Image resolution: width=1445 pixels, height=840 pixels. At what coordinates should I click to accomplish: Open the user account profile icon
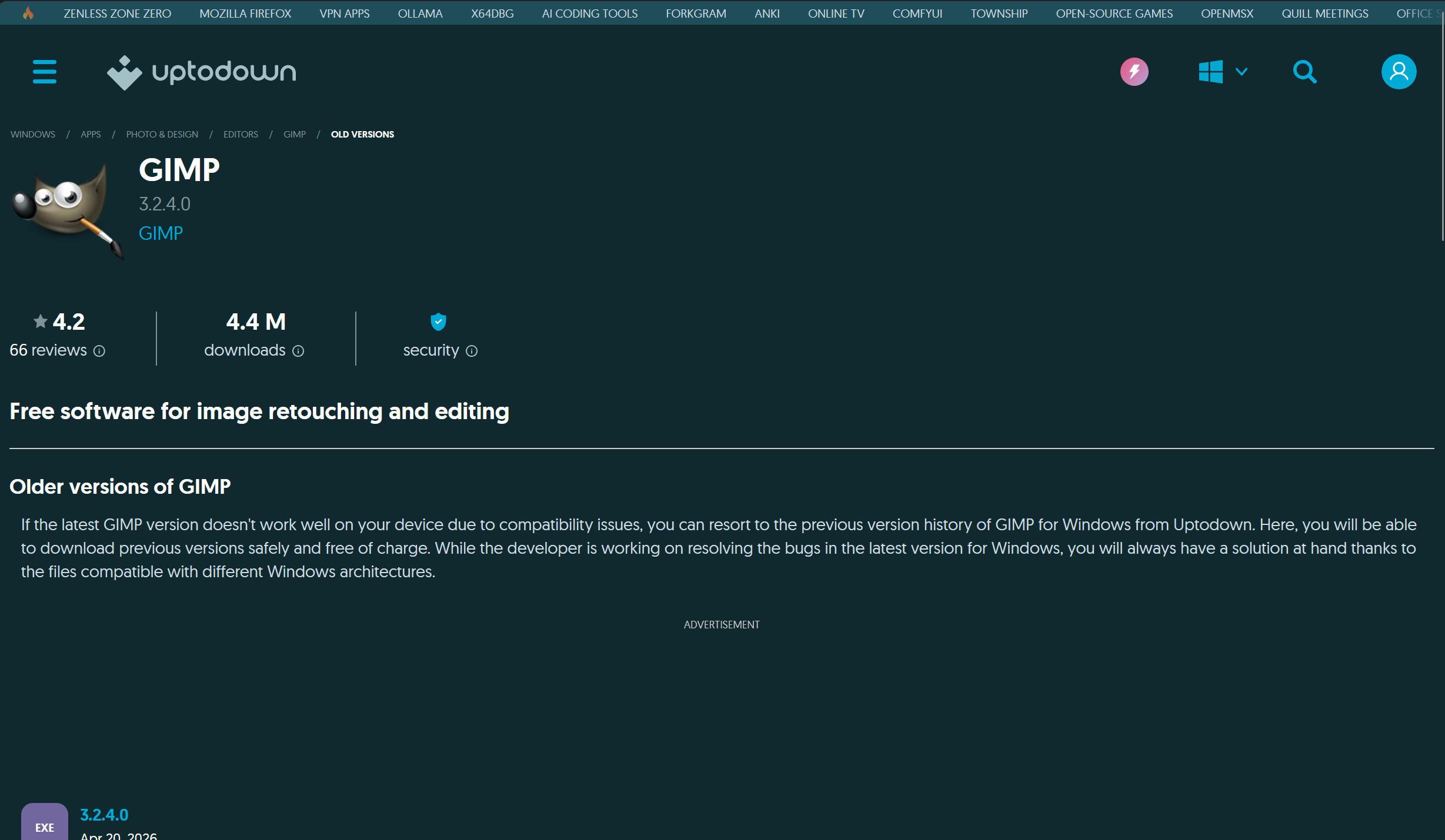[1399, 72]
